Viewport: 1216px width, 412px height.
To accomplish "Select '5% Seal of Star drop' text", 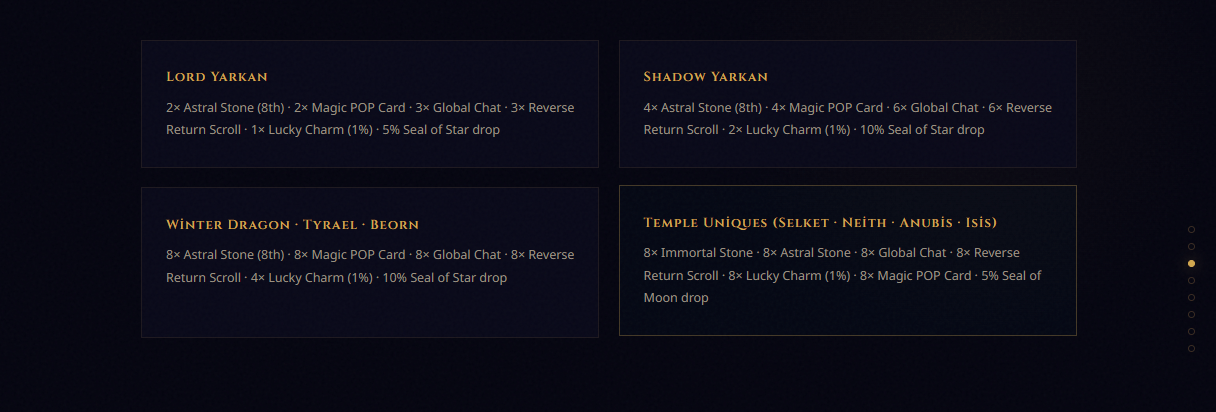I will (441, 130).
